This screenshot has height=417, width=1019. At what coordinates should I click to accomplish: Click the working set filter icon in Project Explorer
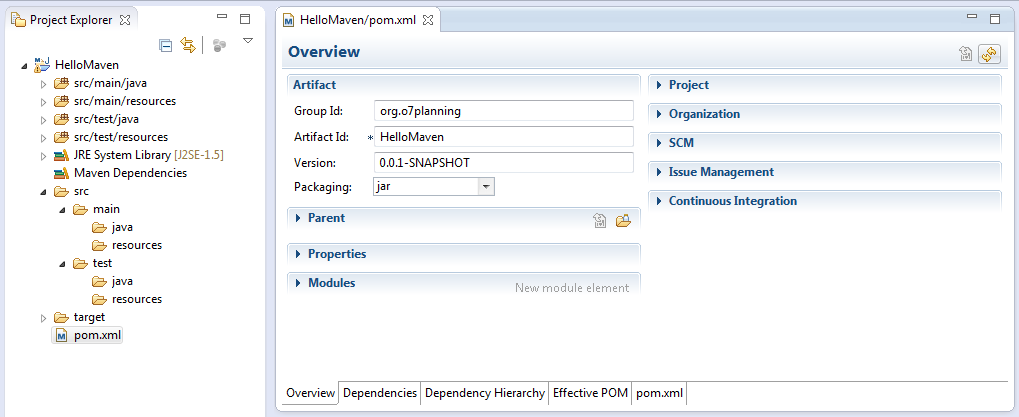pyautogui.click(x=220, y=45)
